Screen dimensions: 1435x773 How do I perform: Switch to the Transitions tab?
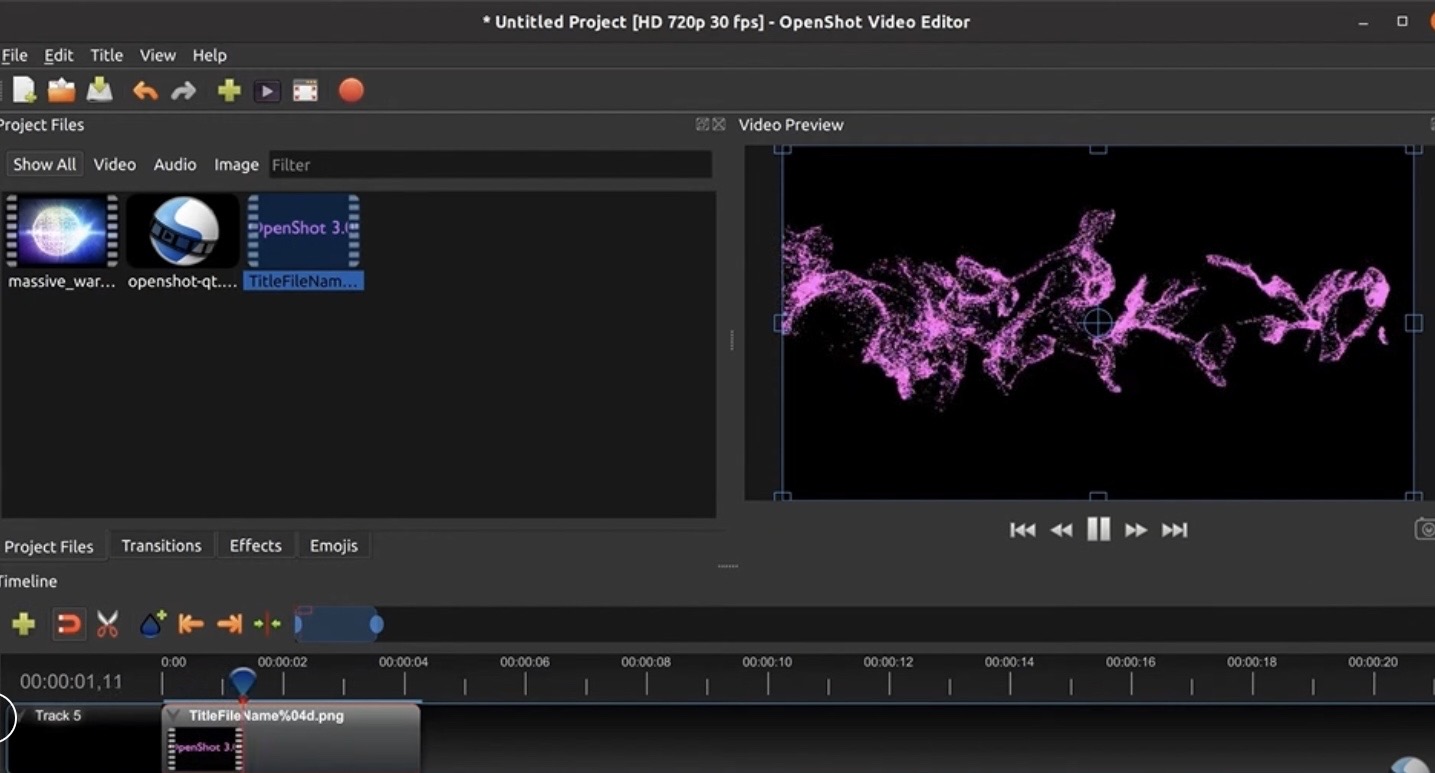pyautogui.click(x=161, y=545)
